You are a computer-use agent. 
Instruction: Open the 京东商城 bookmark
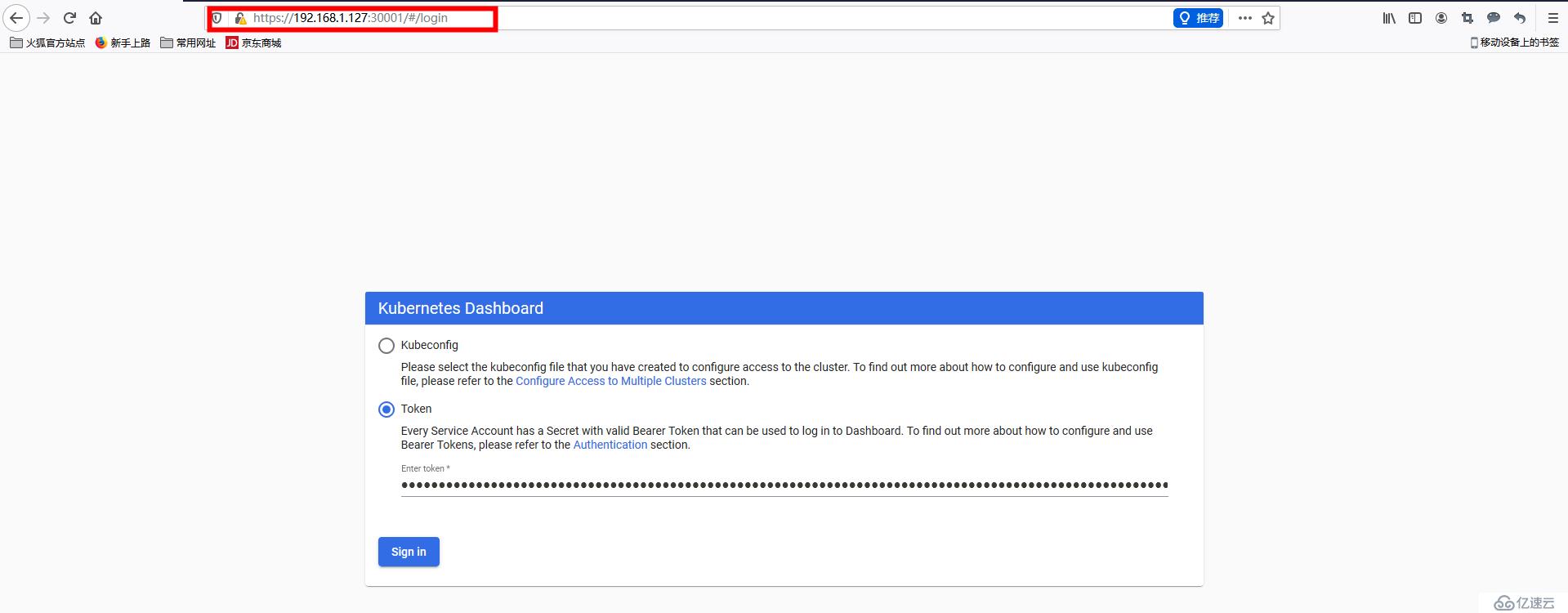253,43
